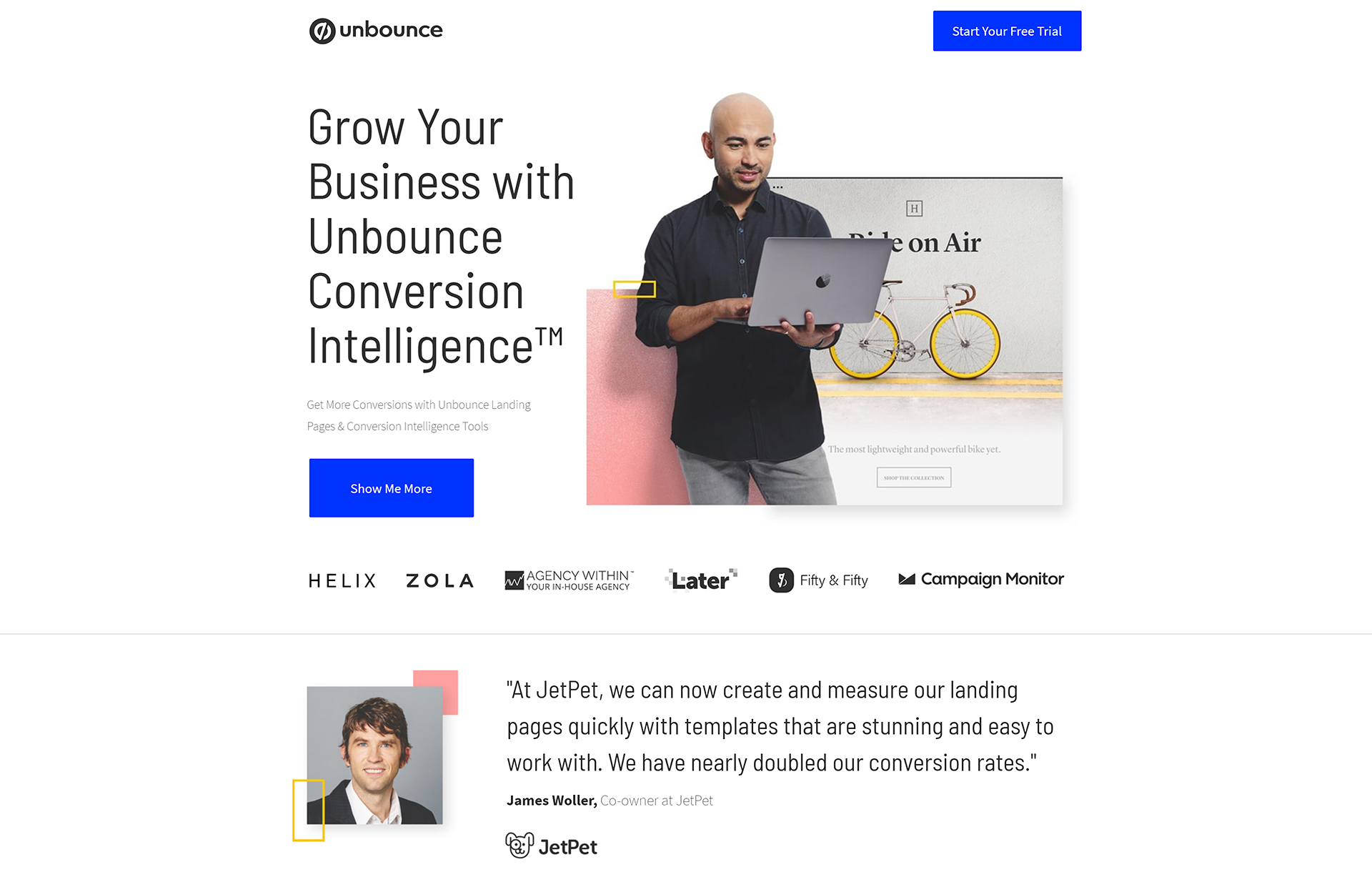Click the Later brand logo
This screenshot has width=1372, height=877.
tap(700, 579)
